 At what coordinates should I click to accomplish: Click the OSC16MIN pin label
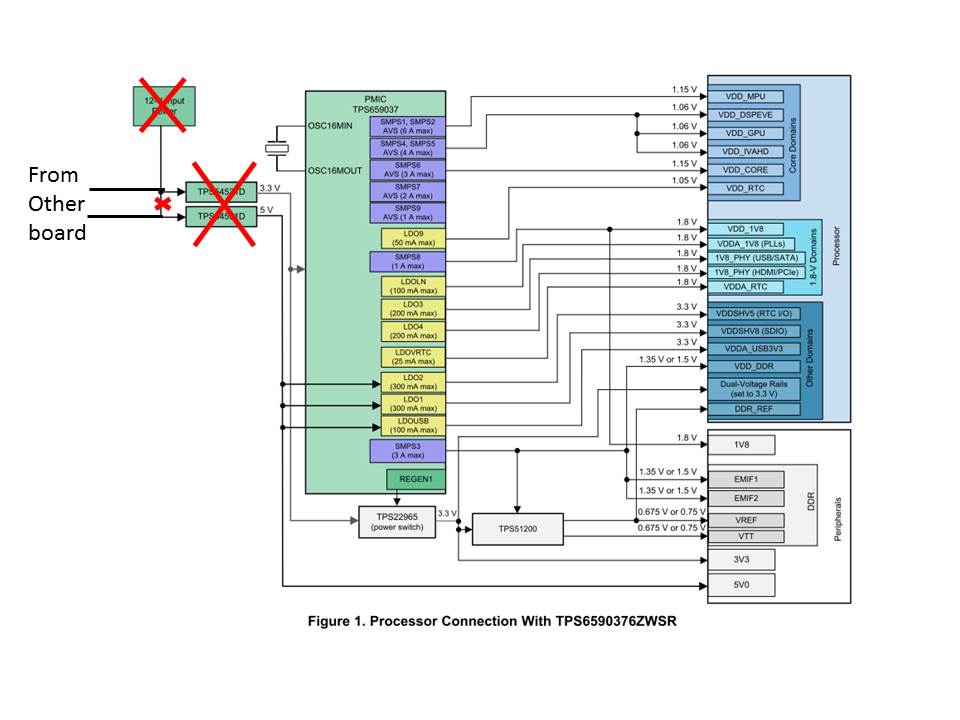[x=330, y=126]
